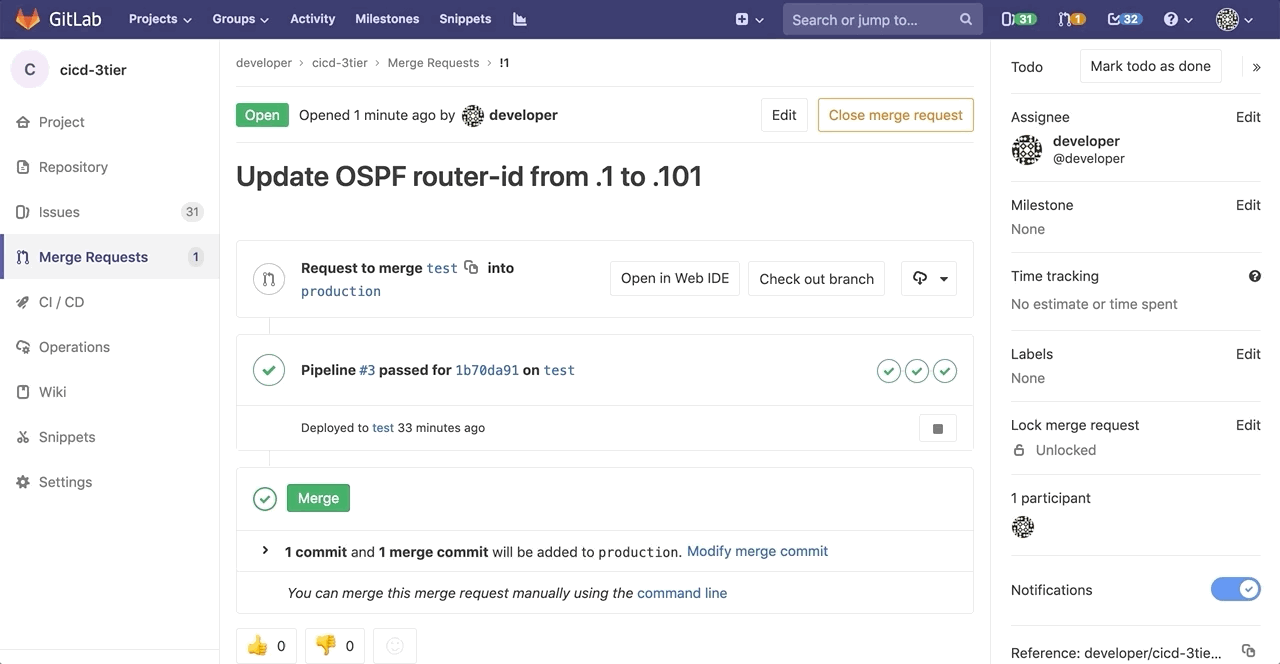Viewport: 1280px width, 664px height.
Task: Open the Projects dropdown menu
Action: (159, 19)
